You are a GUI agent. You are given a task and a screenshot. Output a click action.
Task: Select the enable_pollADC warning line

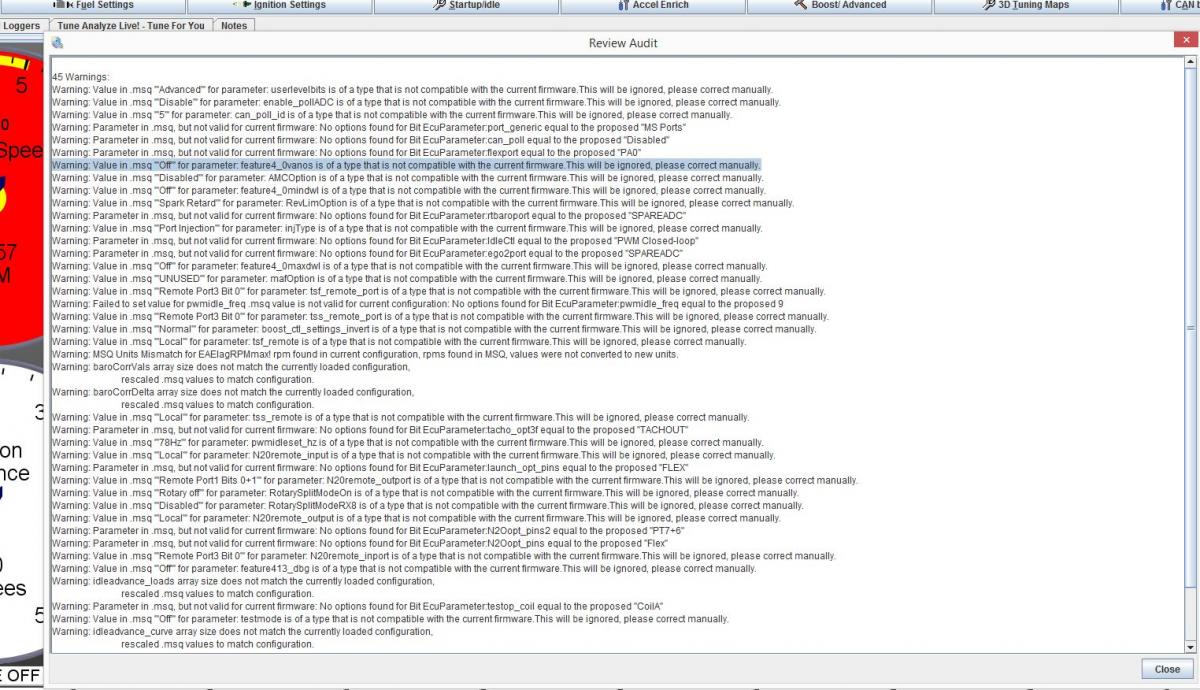[x=416, y=102]
